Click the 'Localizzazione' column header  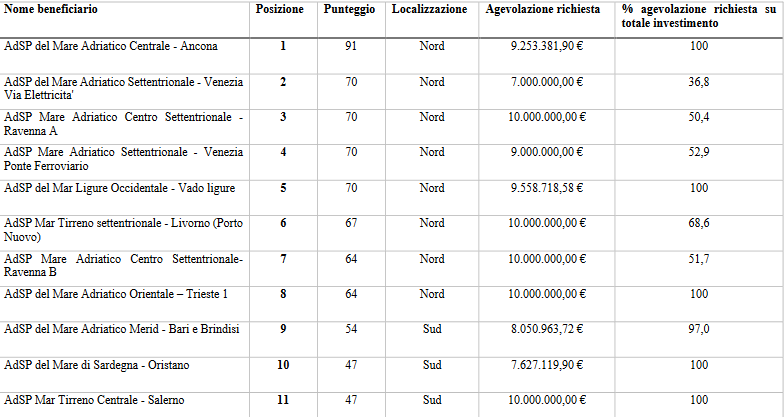click(x=431, y=9)
